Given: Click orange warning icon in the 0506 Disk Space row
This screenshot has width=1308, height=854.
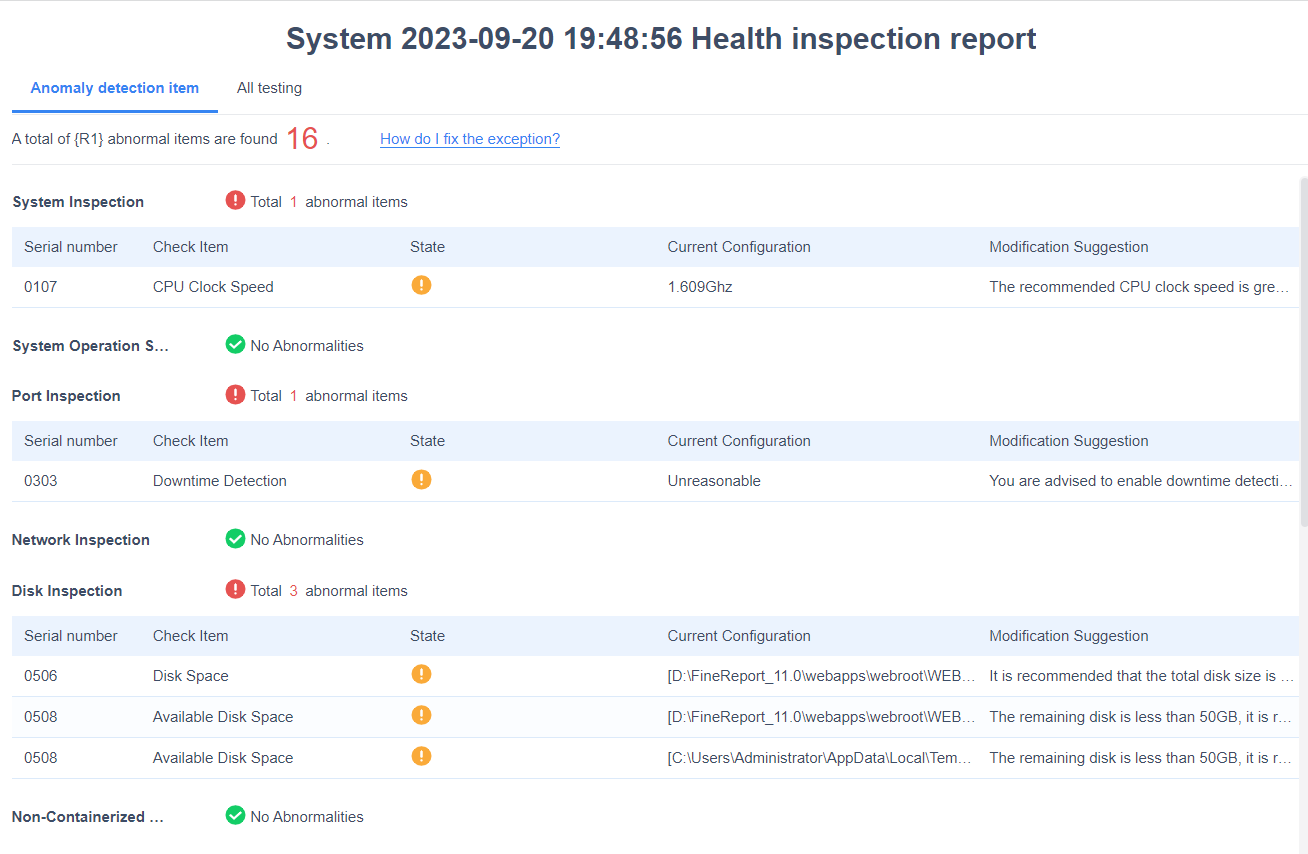Looking at the screenshot, I should coord(421,674).
